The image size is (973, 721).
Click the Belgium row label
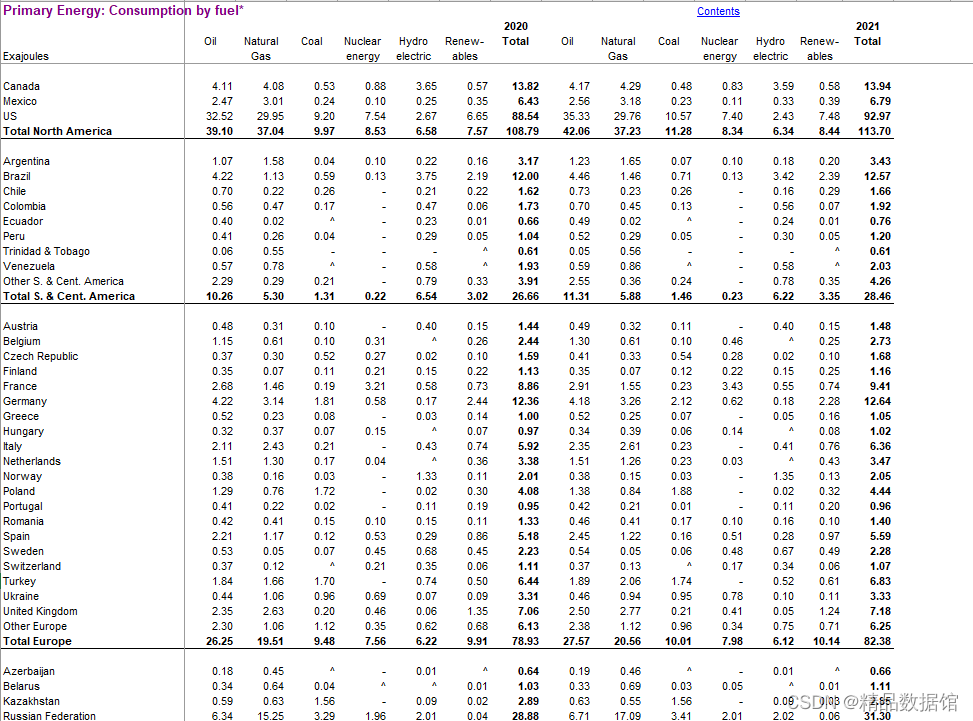coord(22,341)
